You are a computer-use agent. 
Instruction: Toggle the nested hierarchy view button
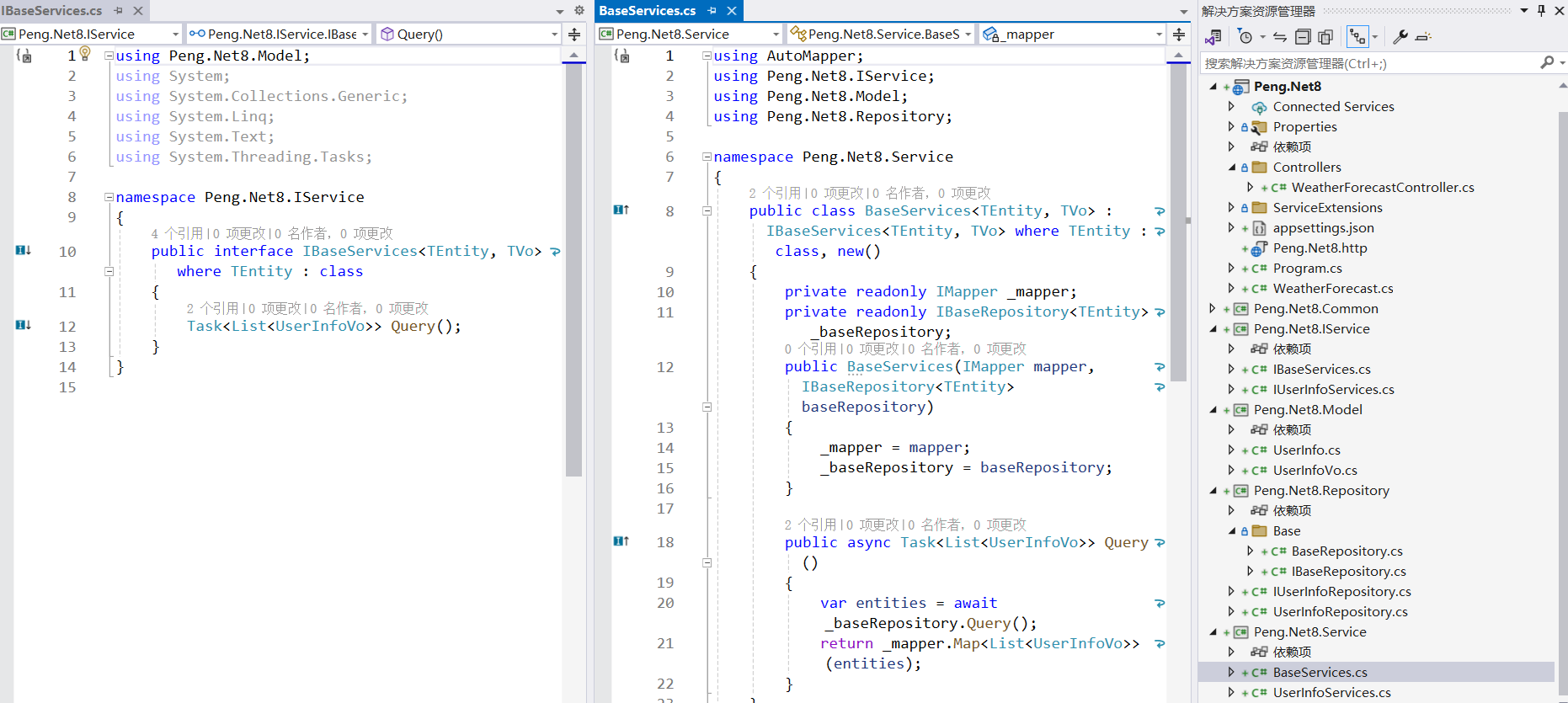[1357, 37]
